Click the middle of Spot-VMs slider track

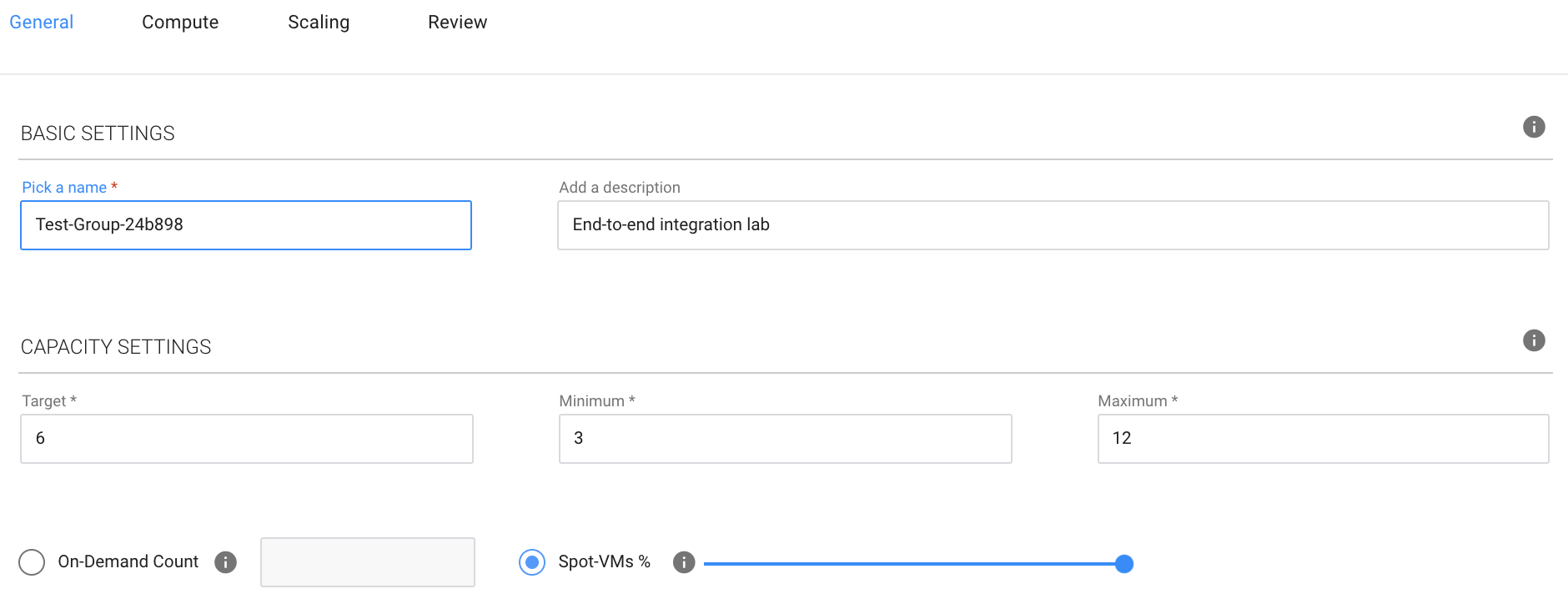click(x=913, y=564)
